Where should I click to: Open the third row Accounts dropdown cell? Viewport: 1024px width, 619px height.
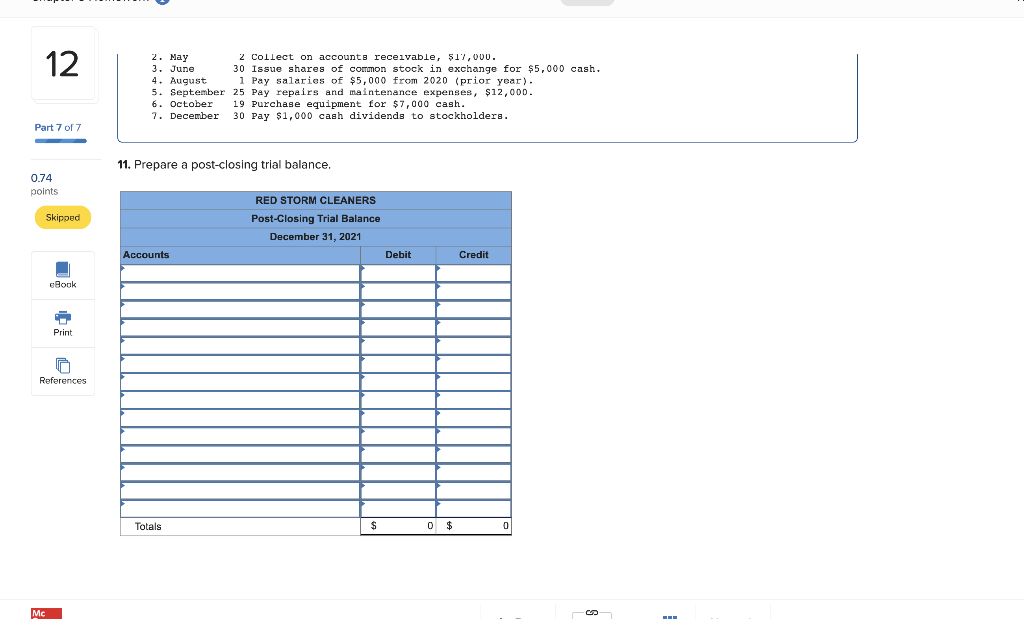pos(240,310)
